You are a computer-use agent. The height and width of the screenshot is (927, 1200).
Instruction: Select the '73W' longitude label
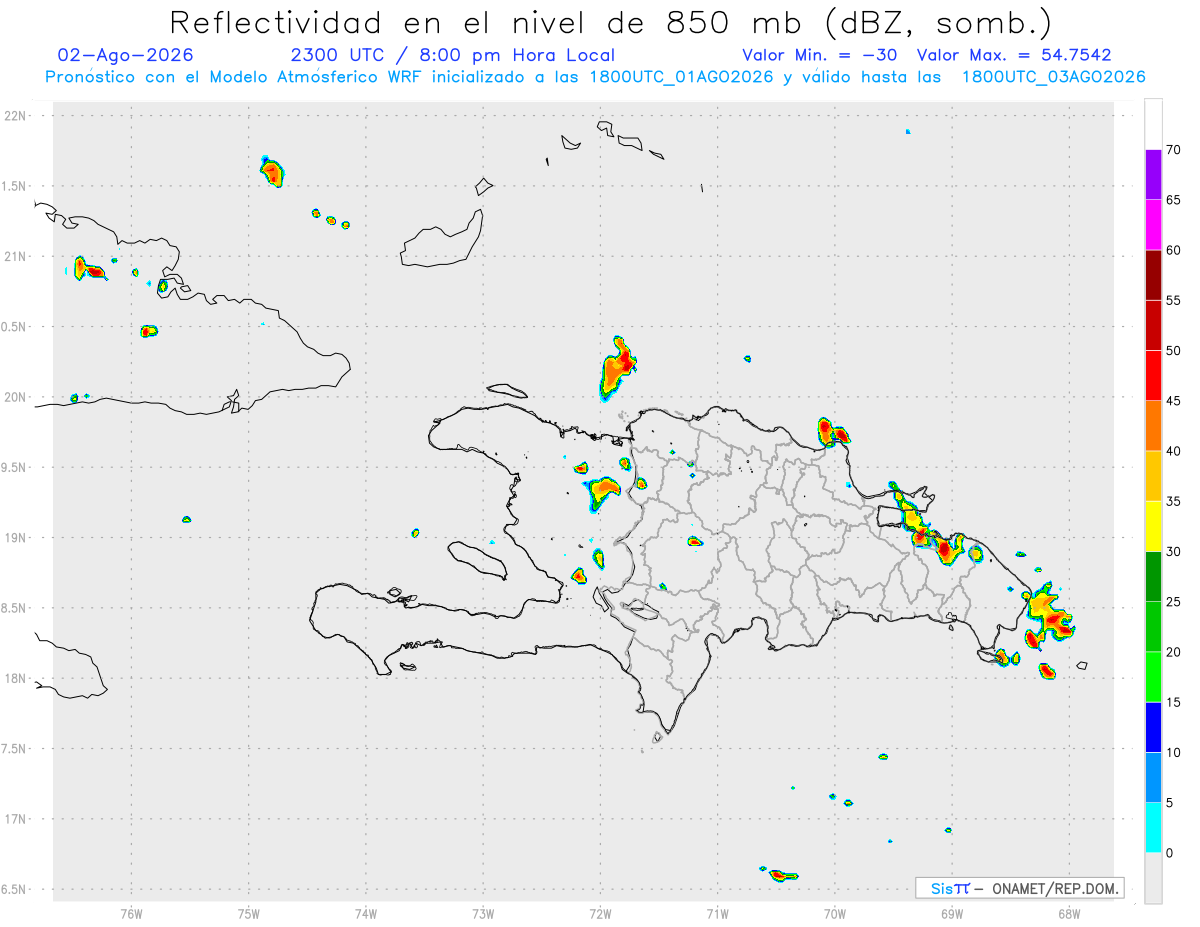point(483,913)
